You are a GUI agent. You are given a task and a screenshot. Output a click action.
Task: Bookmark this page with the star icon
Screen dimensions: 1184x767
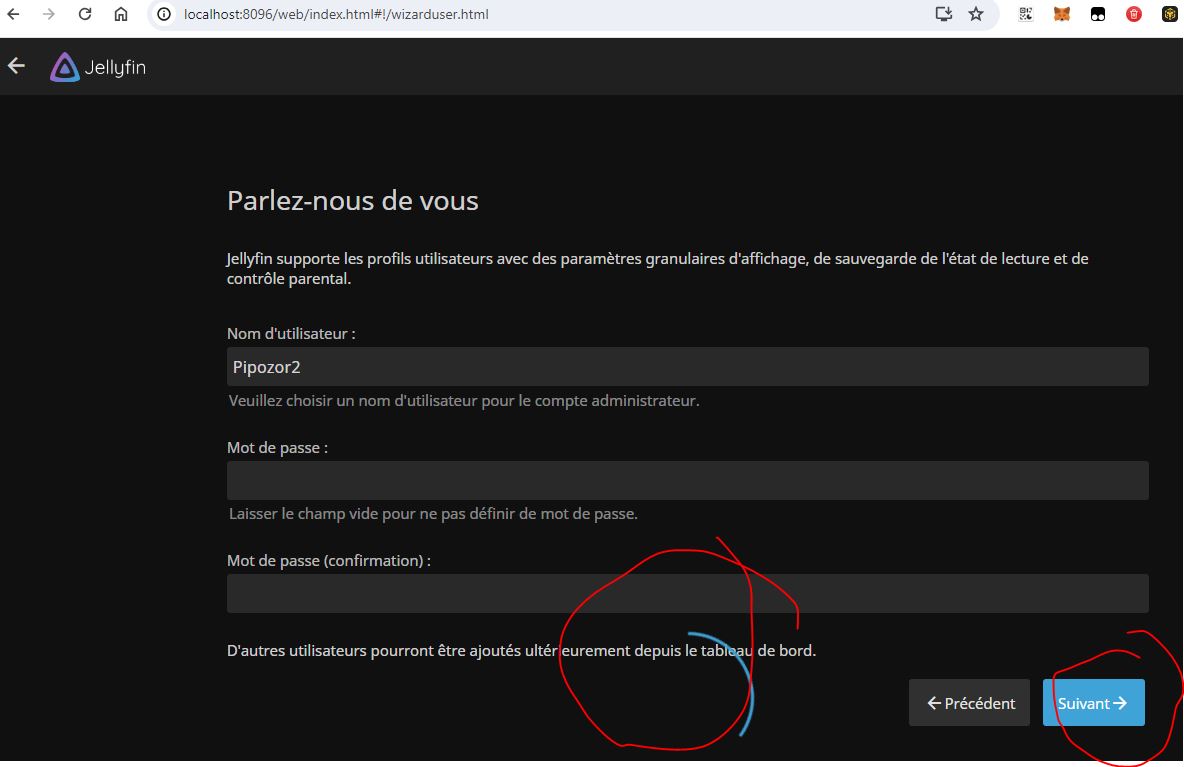click(976, 14)
